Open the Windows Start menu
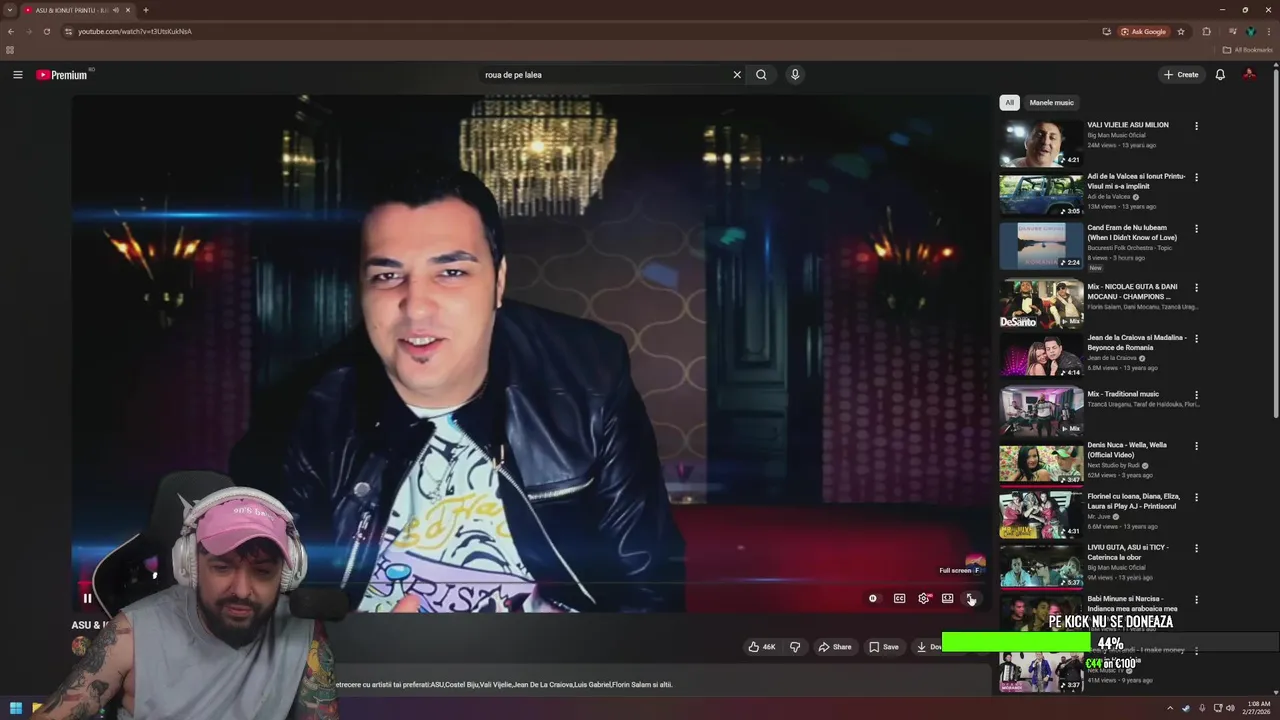1280x720 pixels. click(16, 708)
